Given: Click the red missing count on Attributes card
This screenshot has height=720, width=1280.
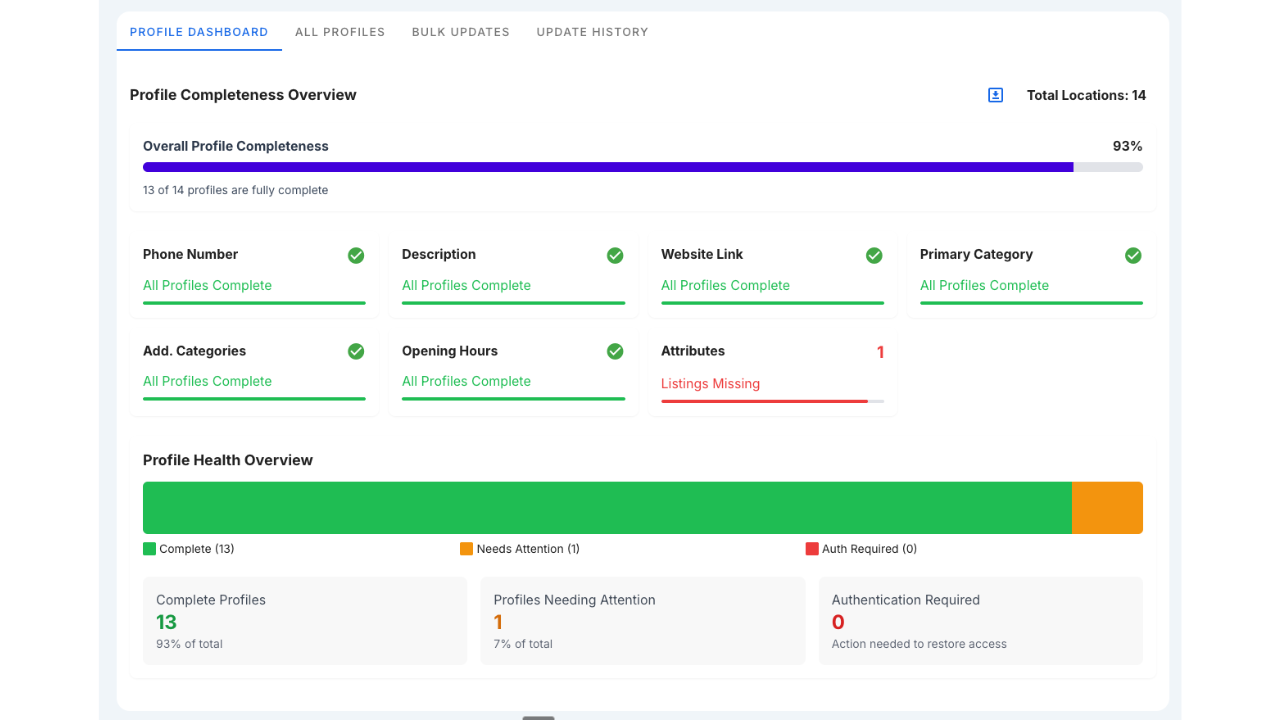Looking at the screenshot, I should 880,352.
